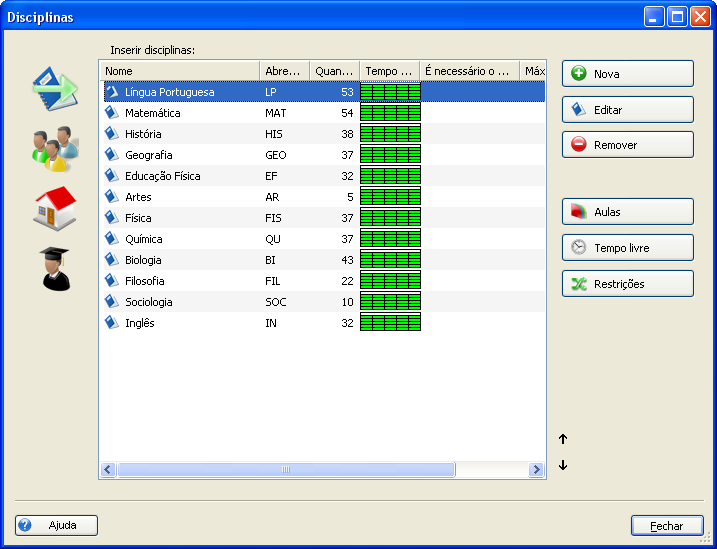
Task: Open the classes people group icon
Action: [x=51, y=148]
